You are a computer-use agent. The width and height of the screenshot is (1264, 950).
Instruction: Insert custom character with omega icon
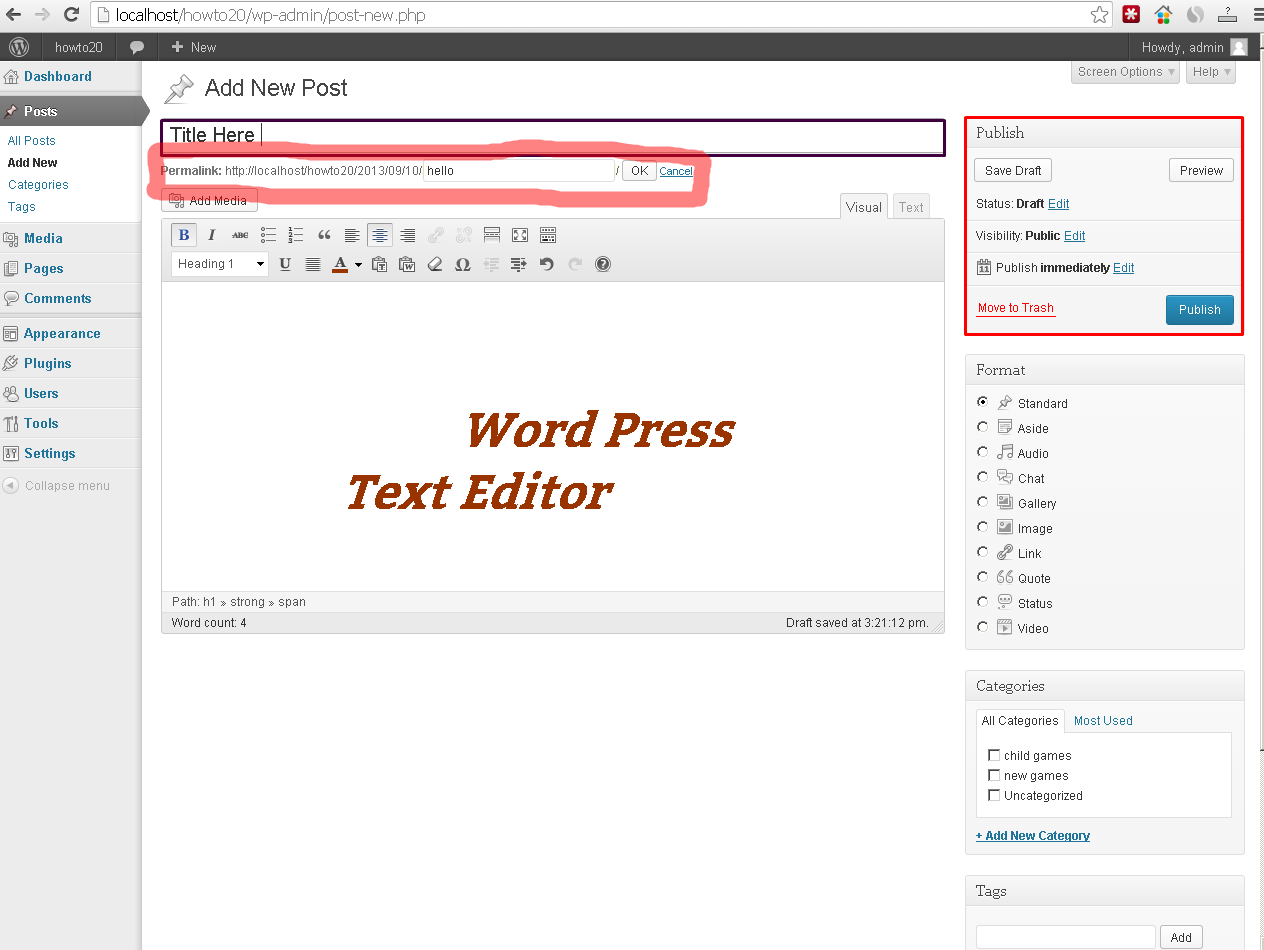pyautogui.click(x=463, y=264)
